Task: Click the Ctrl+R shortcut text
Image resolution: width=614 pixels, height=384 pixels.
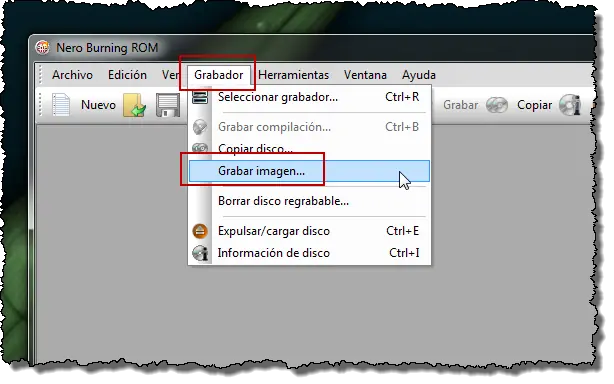Action: (402, 97)
